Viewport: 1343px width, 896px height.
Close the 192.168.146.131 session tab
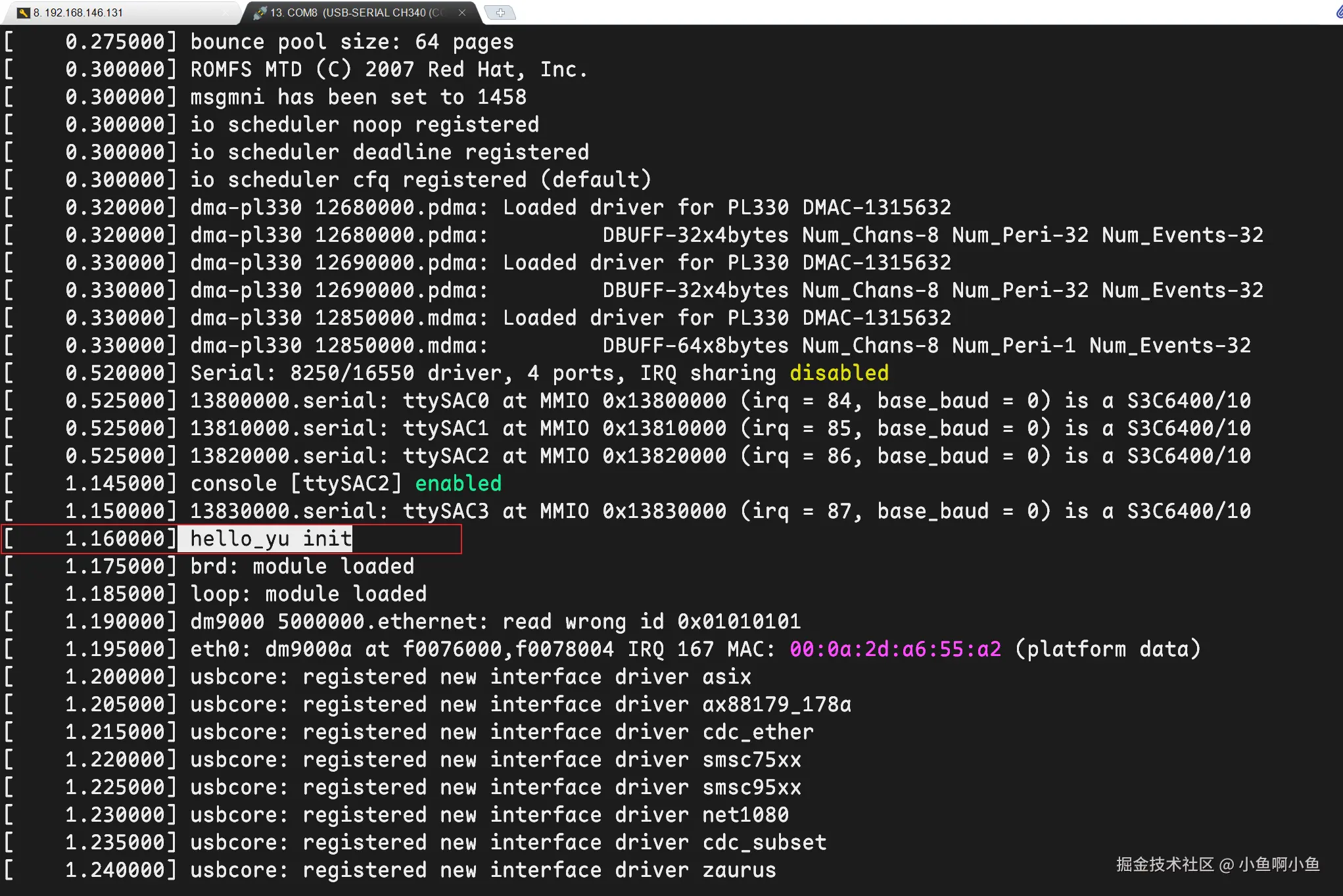[x=227, y=12]
